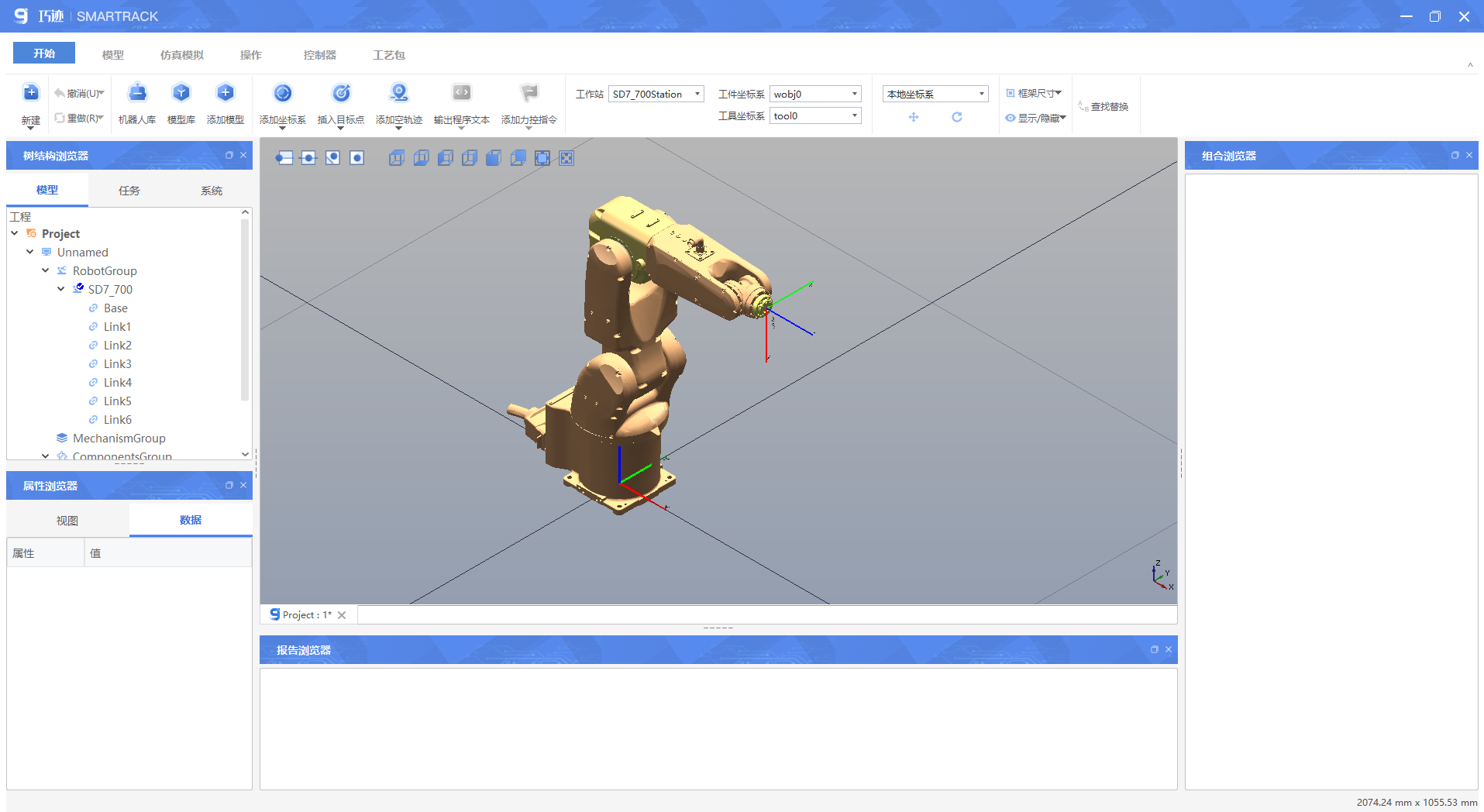Open the 显示/隐藏 dropdown

pyautogui.click(x=1035, y=118)
